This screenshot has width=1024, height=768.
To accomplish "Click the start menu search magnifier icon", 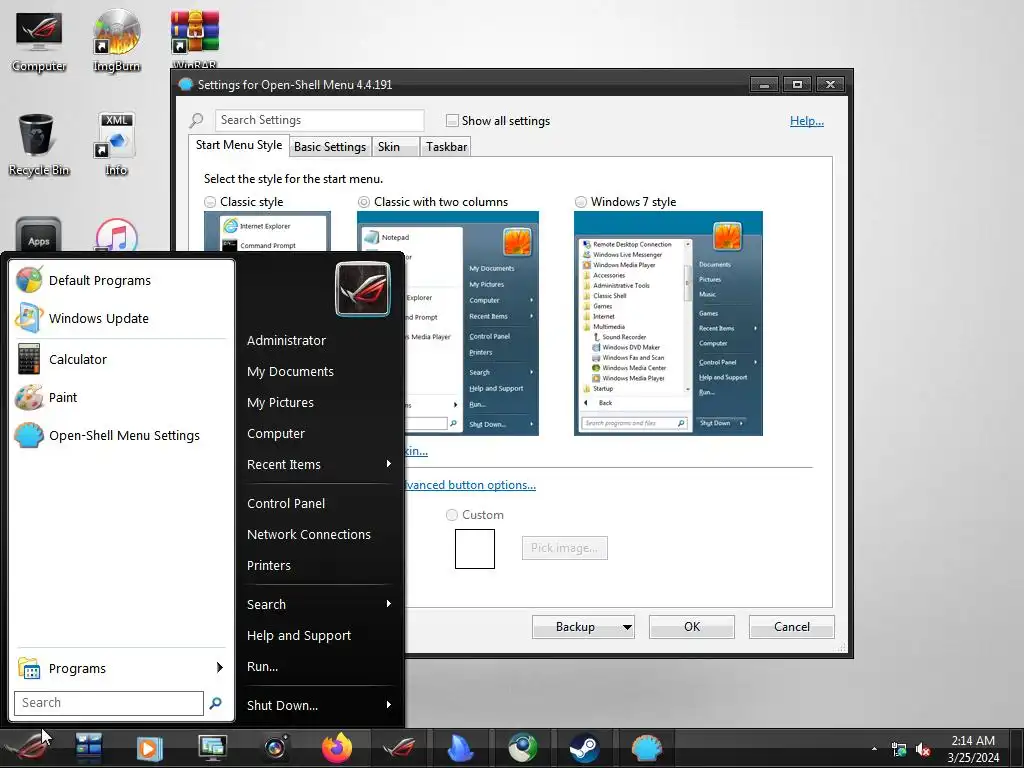I will 216,703.
